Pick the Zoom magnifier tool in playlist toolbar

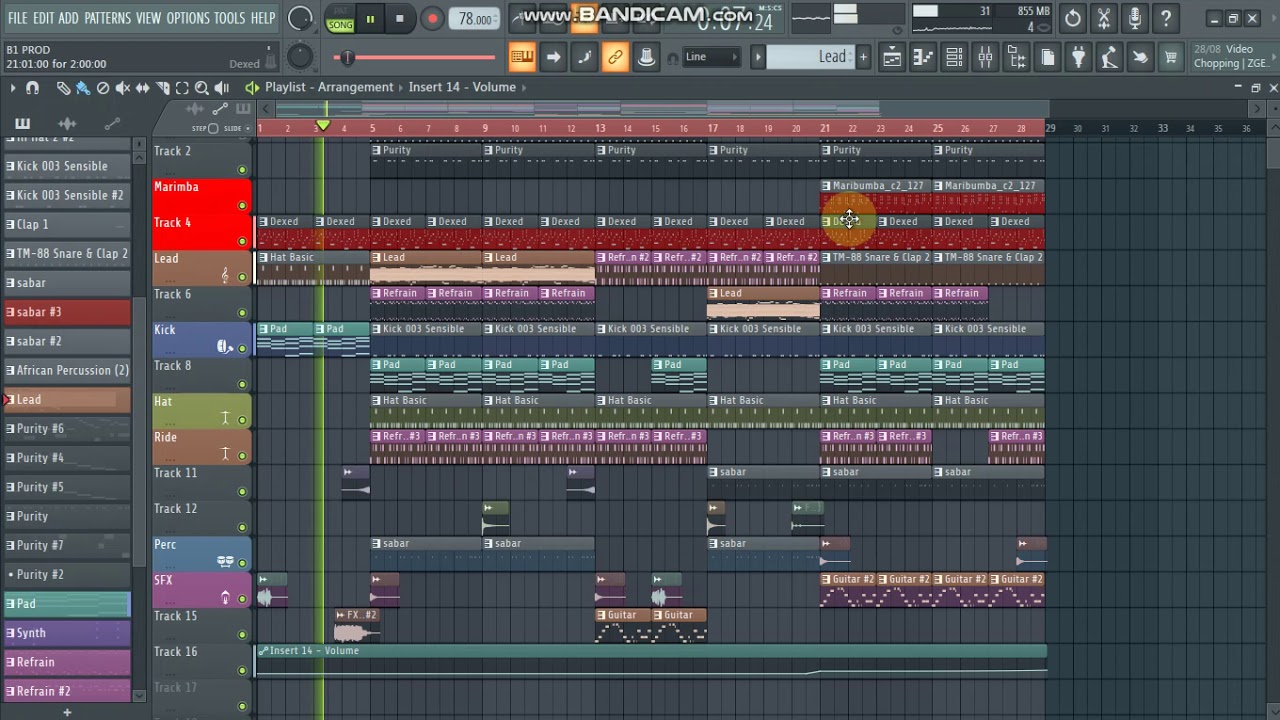coord(202,88)
